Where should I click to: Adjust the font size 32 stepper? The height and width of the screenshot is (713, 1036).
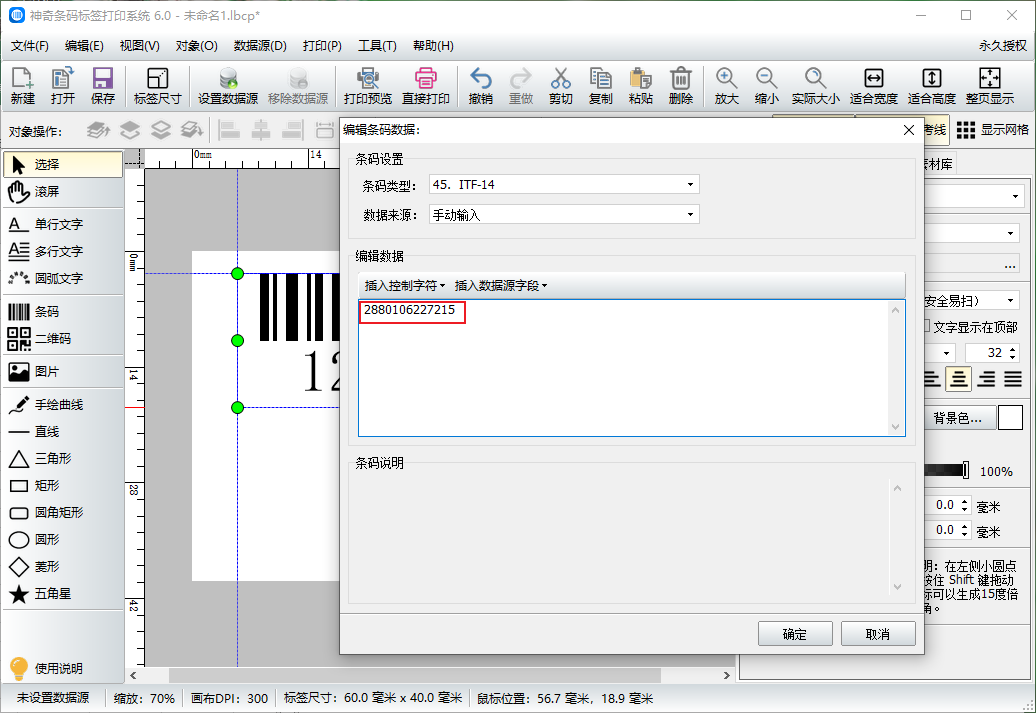pos(1013,353)
